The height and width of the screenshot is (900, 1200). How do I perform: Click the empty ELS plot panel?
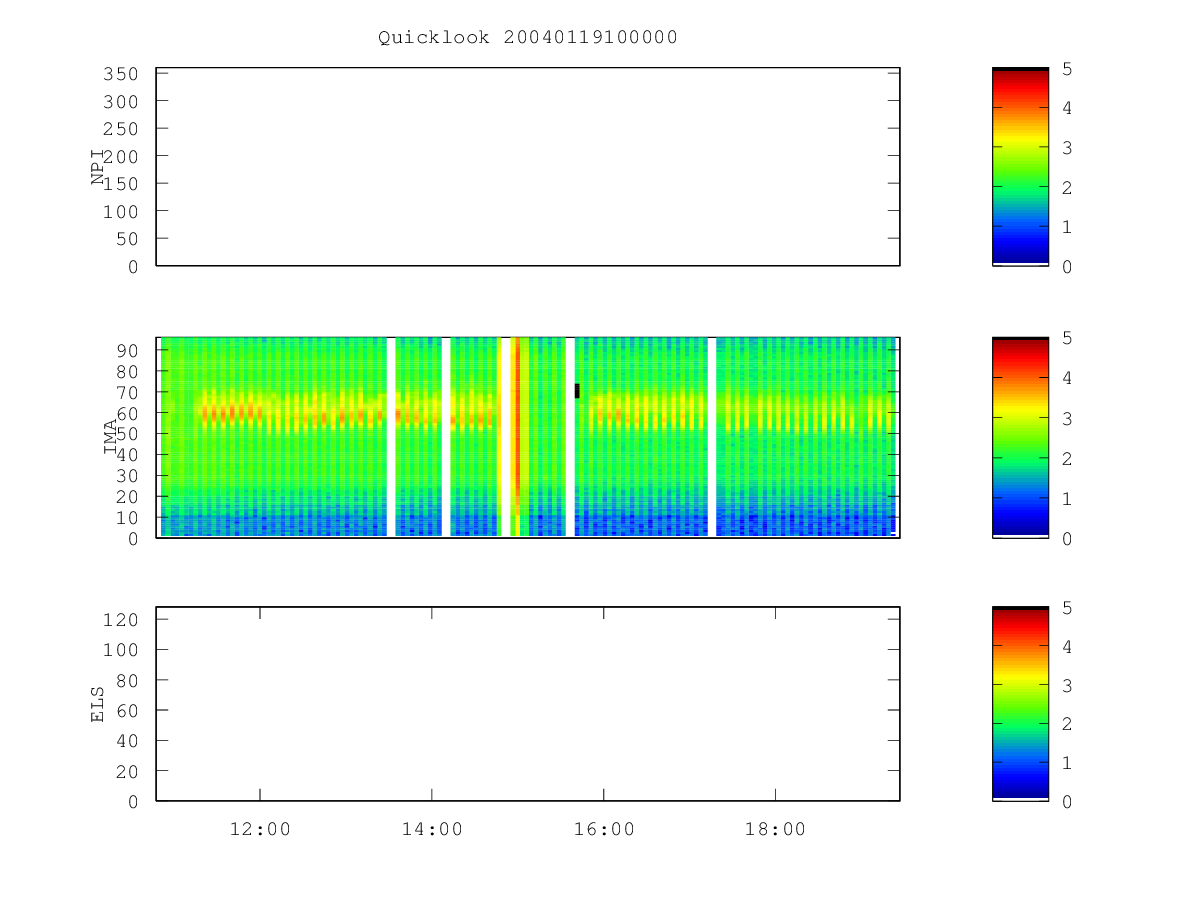(528, 703)
